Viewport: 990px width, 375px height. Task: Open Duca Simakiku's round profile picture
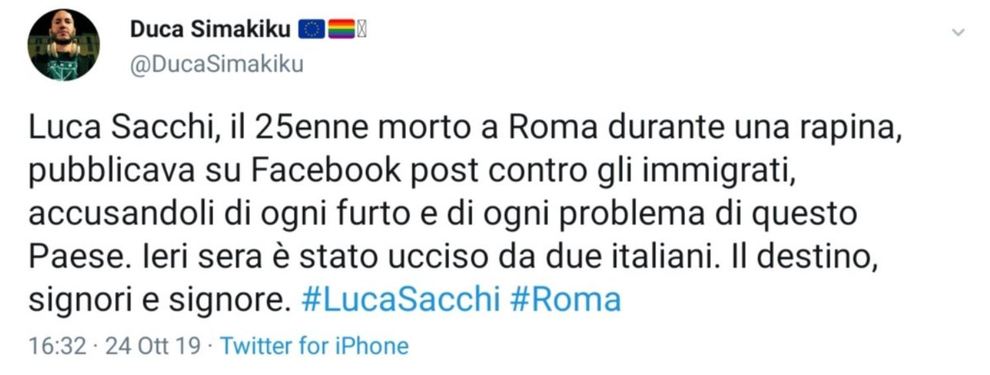pos(63,45)
